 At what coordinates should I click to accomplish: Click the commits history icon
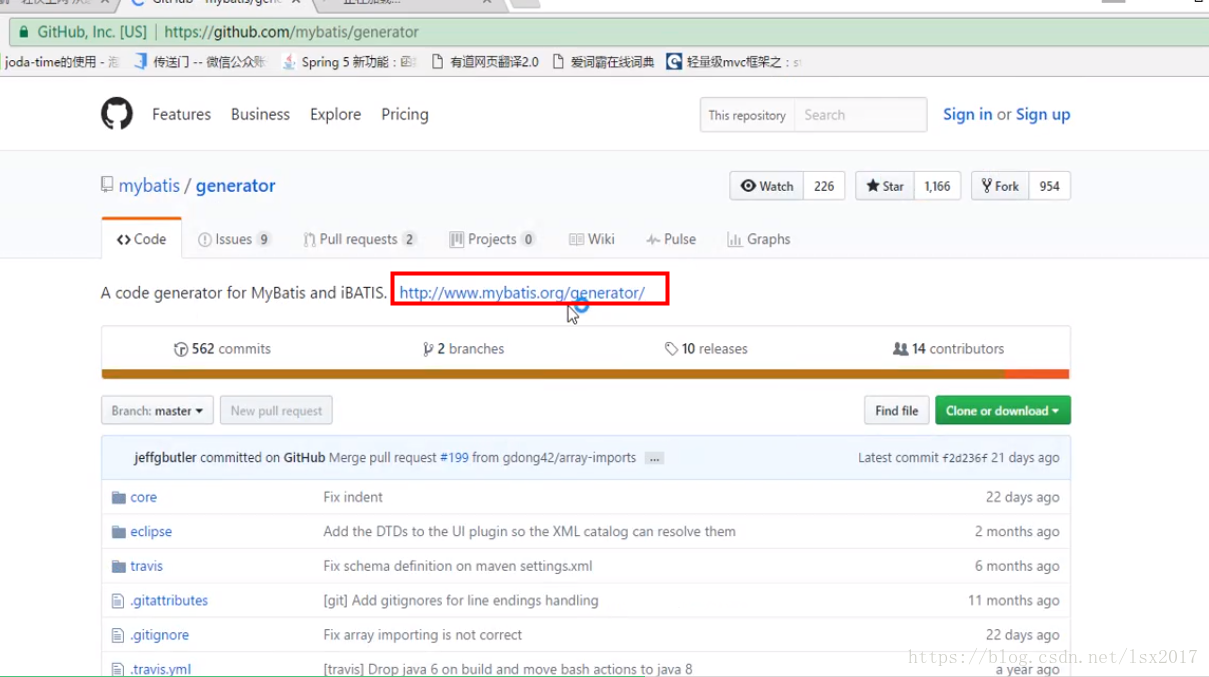coord(181,349)
